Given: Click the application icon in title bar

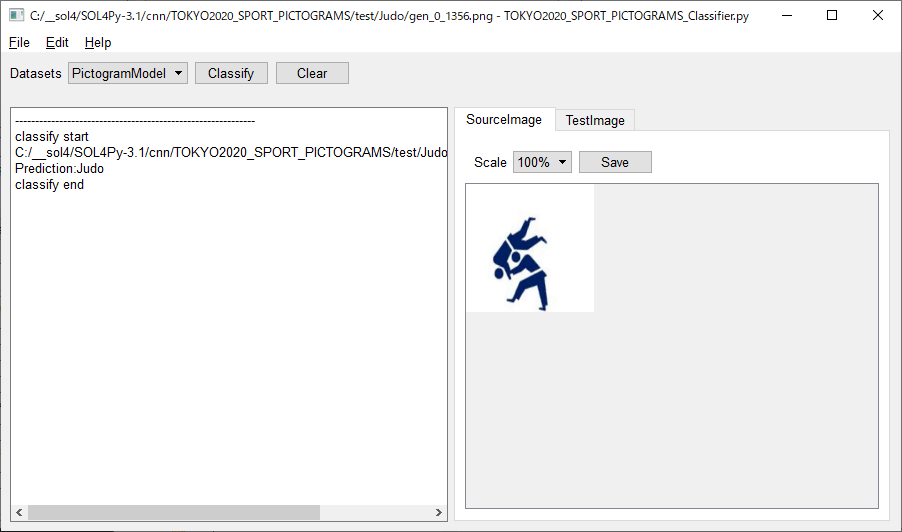Looking at the screenshot, I should point(16,15).
